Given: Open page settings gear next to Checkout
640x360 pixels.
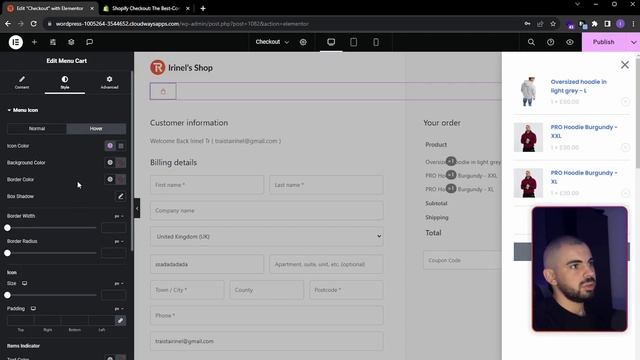Looking at the screenshot, I should tap(303, 42).
